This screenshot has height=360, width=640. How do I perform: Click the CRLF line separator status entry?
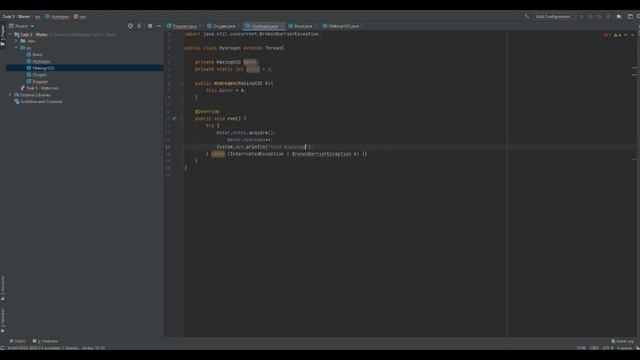594,348
